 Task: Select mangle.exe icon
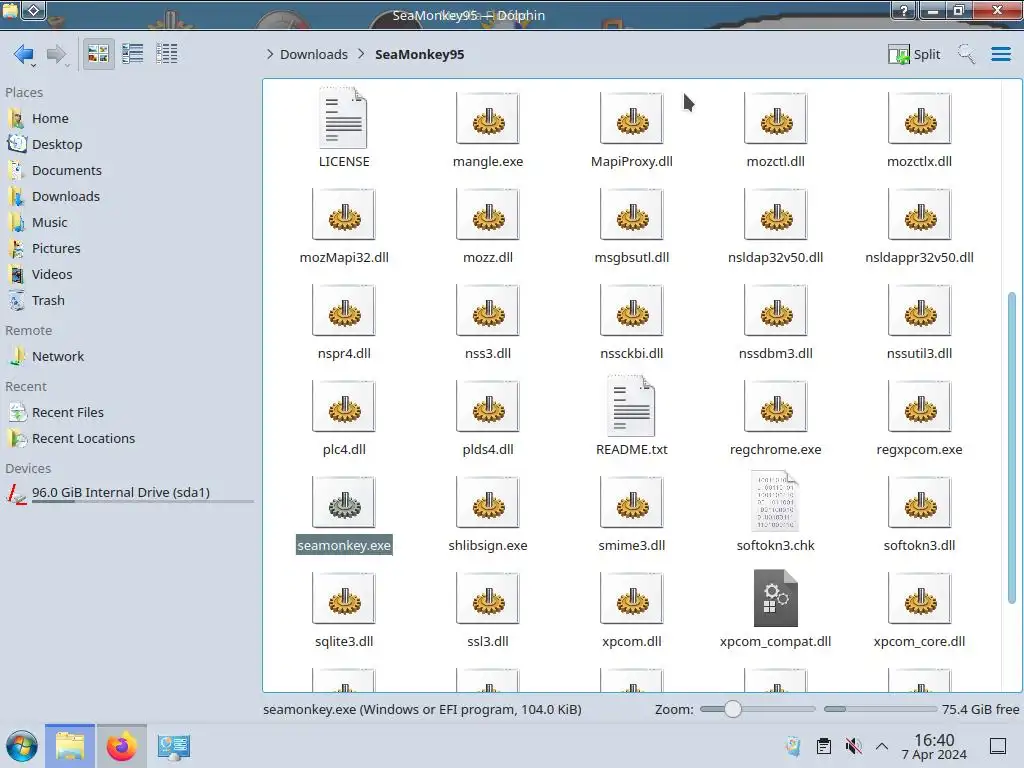click(x=488, y=118)
